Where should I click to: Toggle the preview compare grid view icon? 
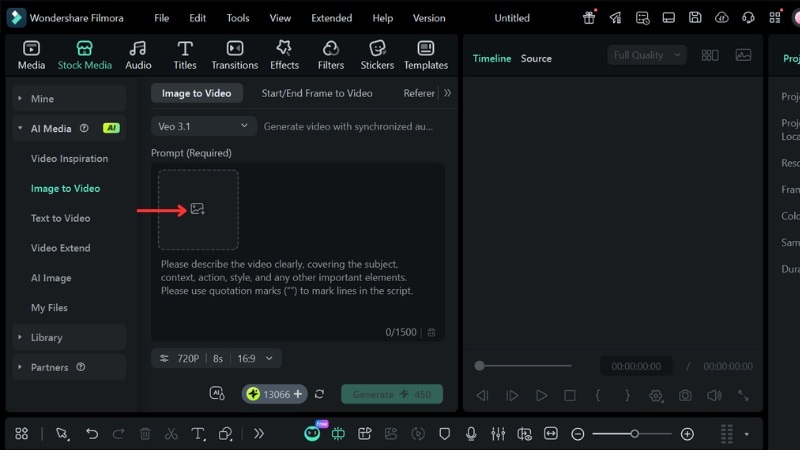[710, 55]
